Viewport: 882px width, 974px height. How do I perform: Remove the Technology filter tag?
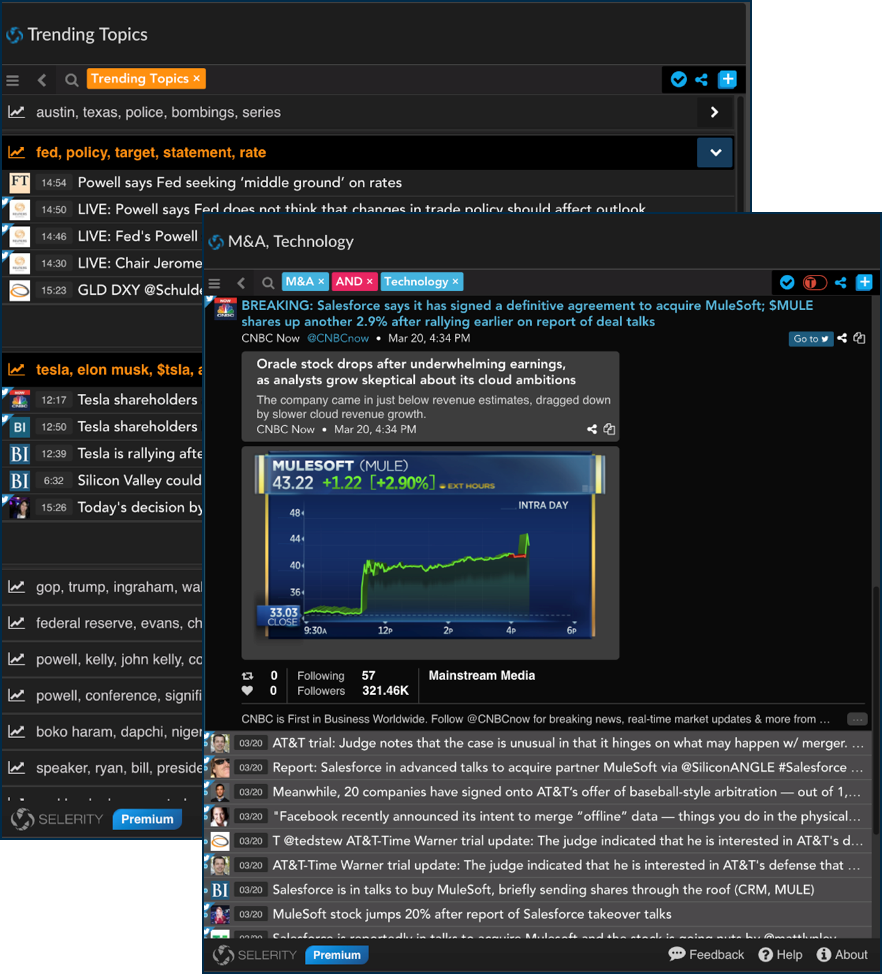[x=455, y=281]
